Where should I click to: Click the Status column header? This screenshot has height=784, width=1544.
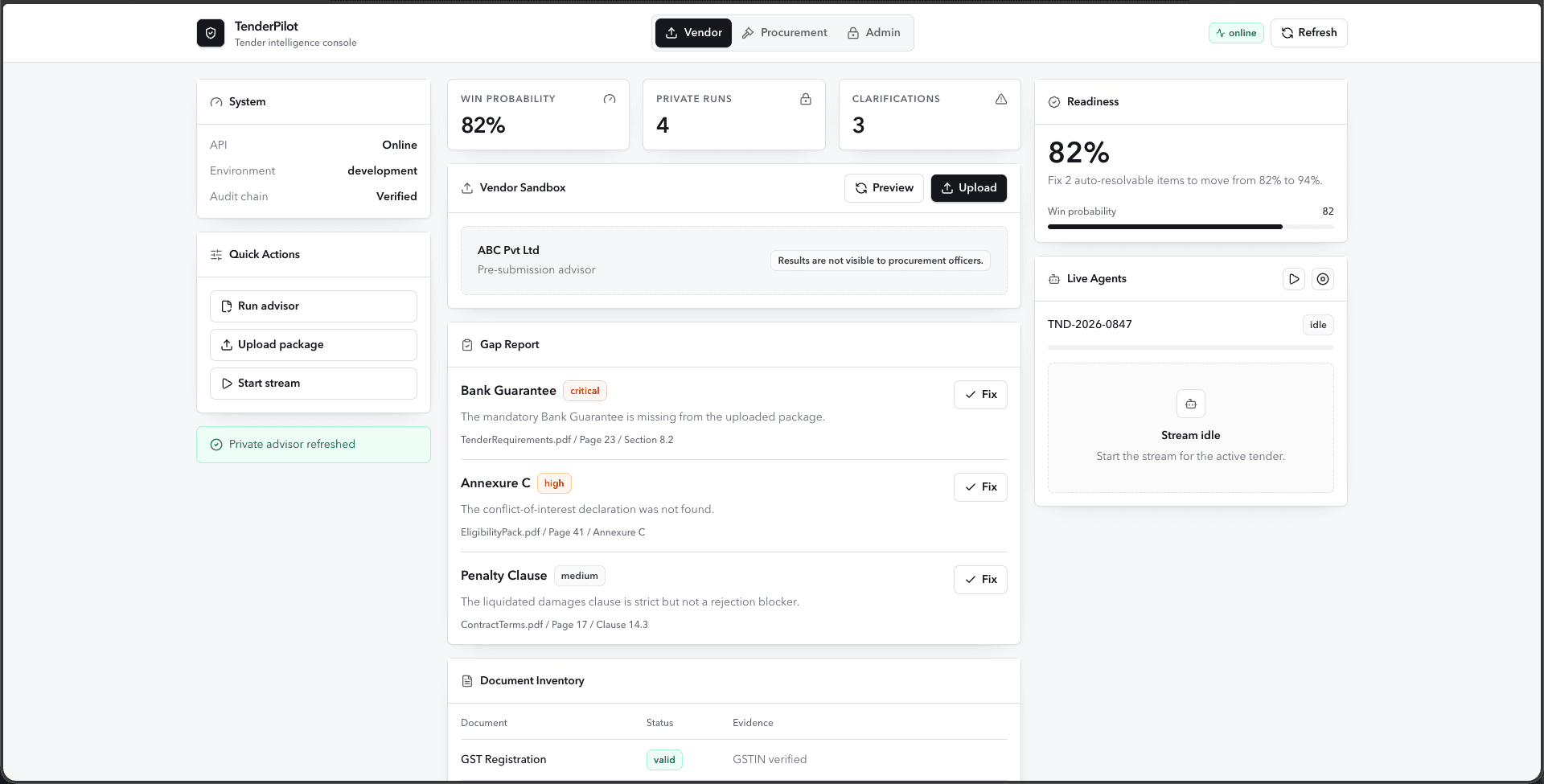coord(659,723)
